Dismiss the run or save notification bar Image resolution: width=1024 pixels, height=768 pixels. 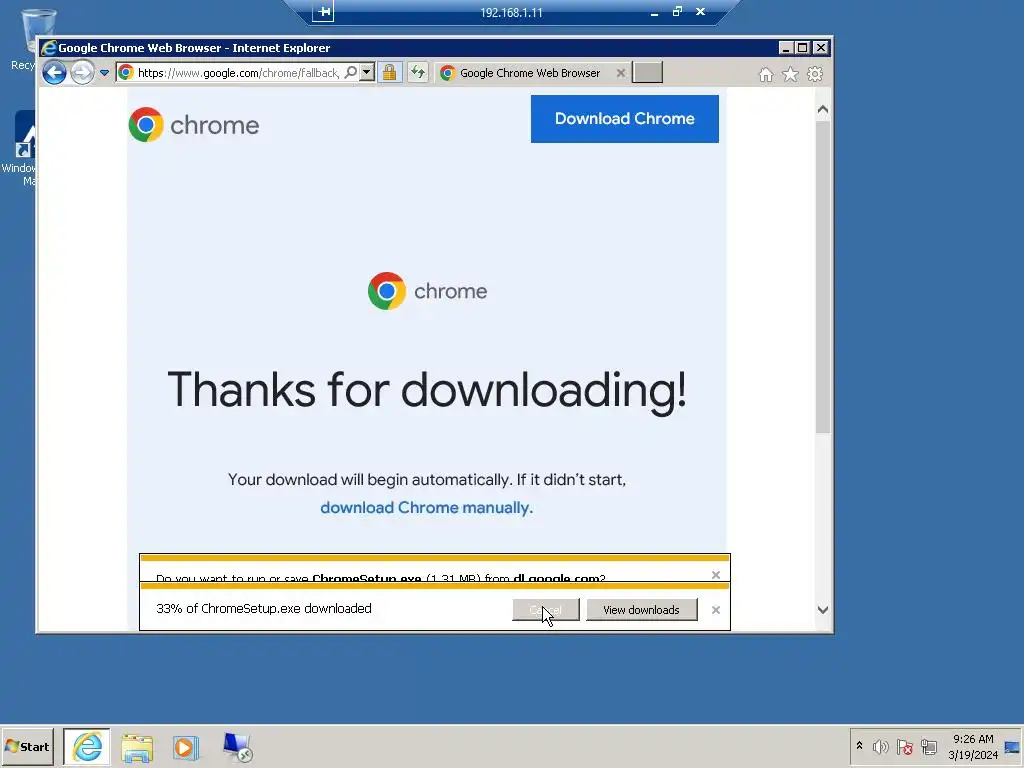click(x=716, y=575)
